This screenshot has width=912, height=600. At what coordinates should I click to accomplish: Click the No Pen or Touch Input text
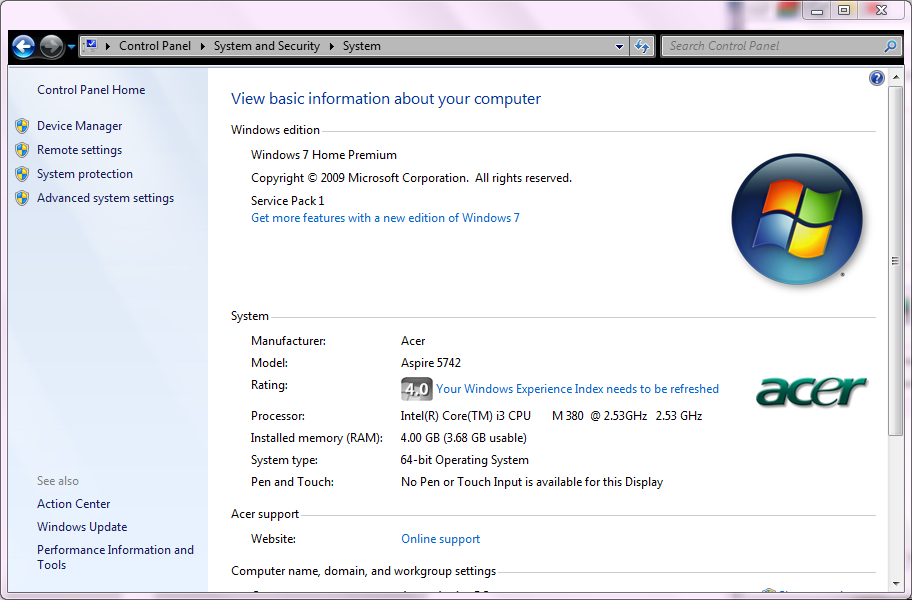point(532,482)
